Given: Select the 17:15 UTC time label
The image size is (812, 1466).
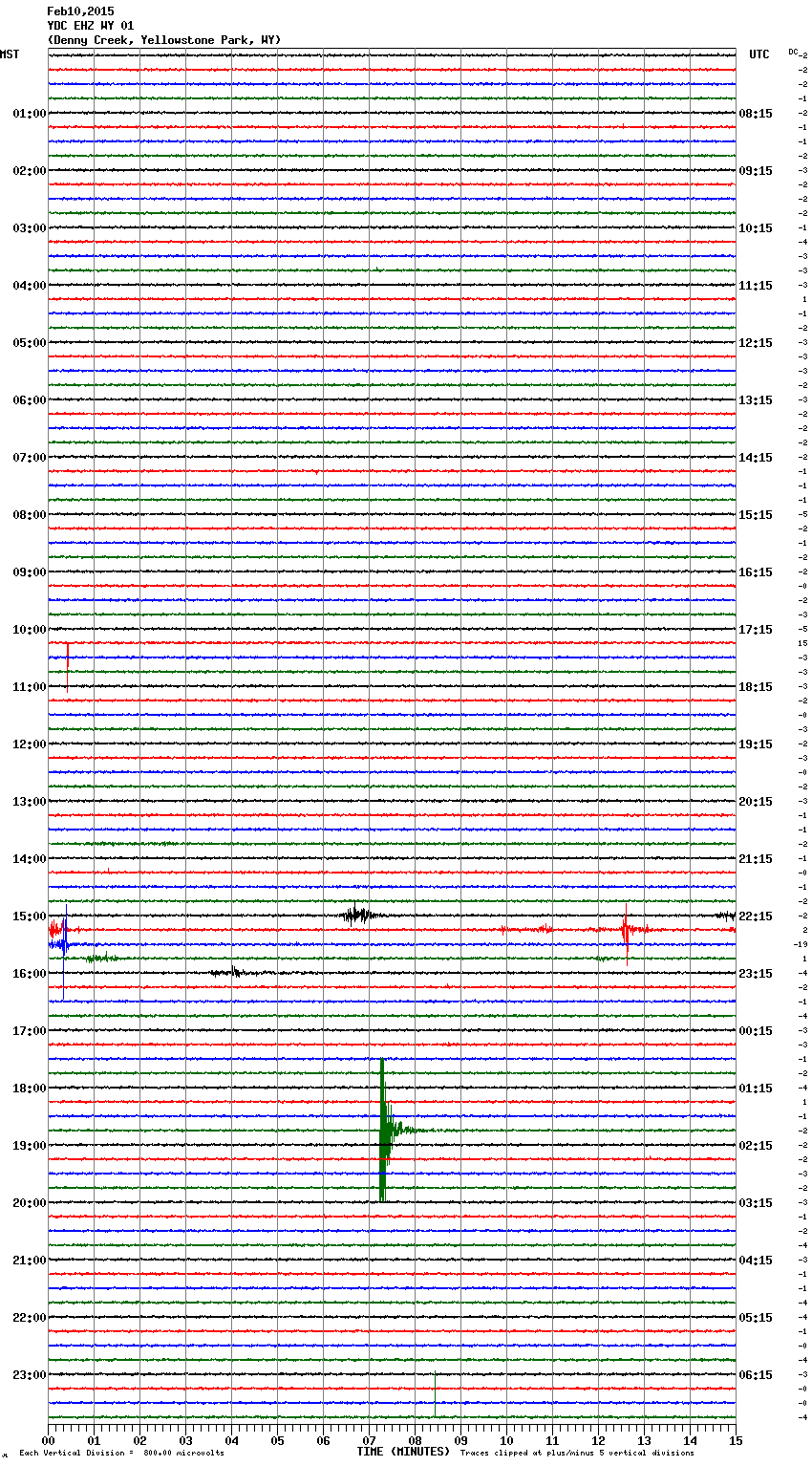Looking at the screenshot, I should 756,630.
